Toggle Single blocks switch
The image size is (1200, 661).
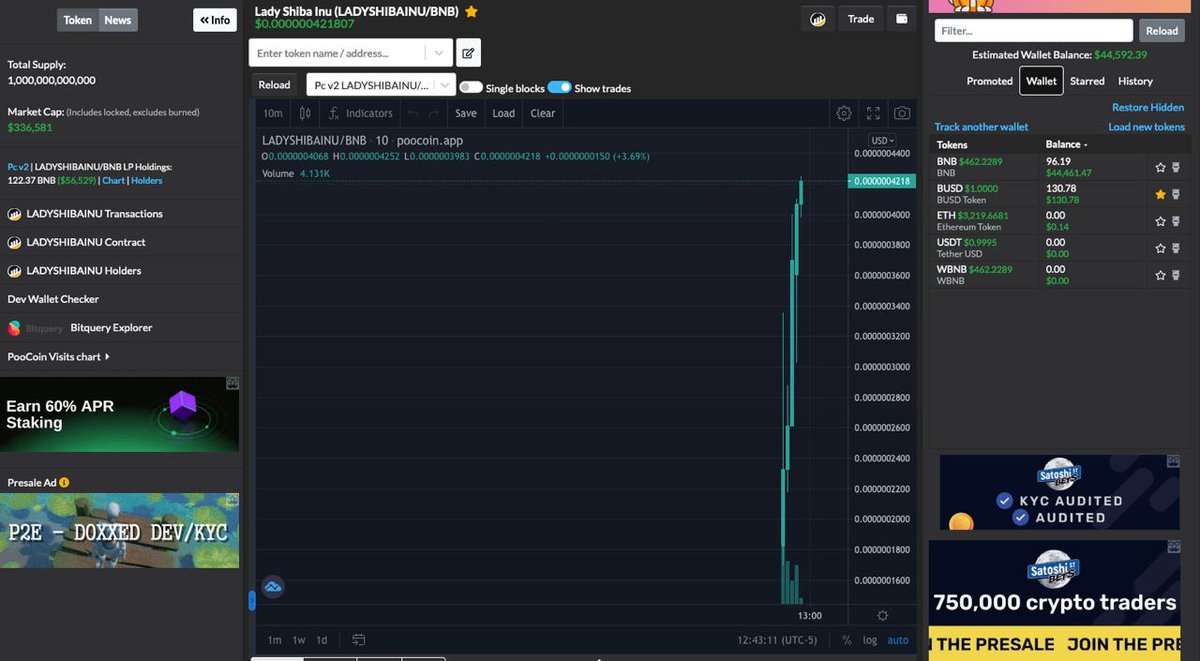[x=471, y=88]
